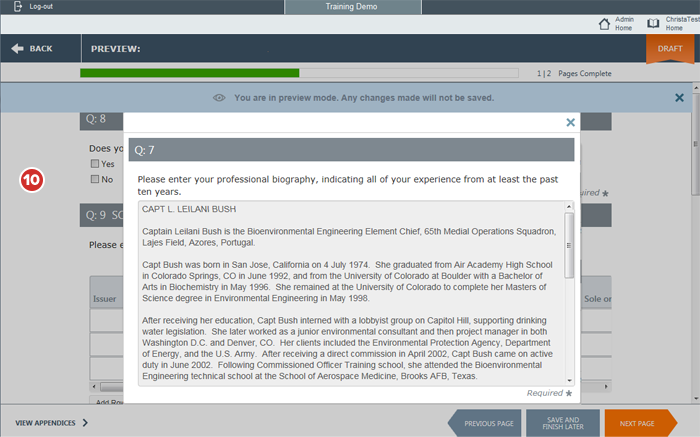Click Save and Finish Later button

pyautogui.click(x=563, y=423)
